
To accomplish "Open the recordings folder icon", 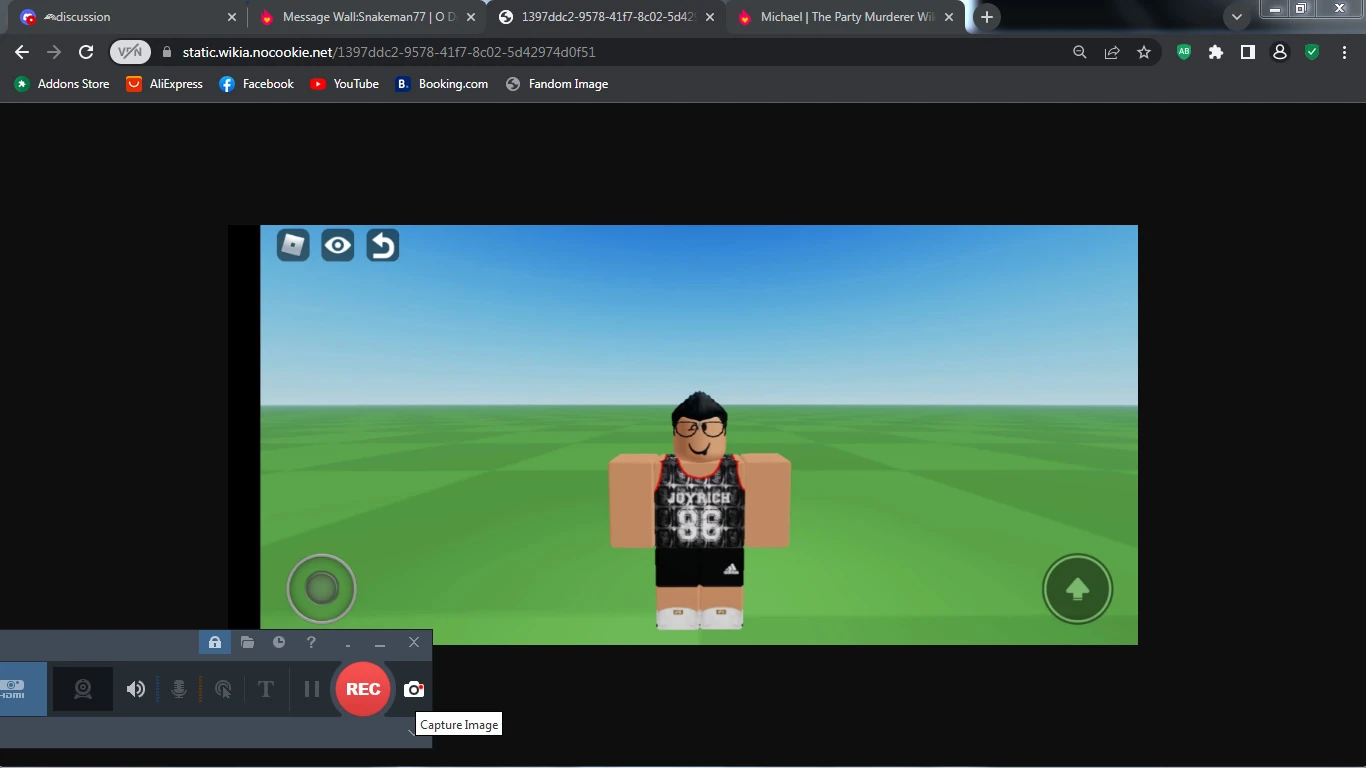I will click(247, 642).
